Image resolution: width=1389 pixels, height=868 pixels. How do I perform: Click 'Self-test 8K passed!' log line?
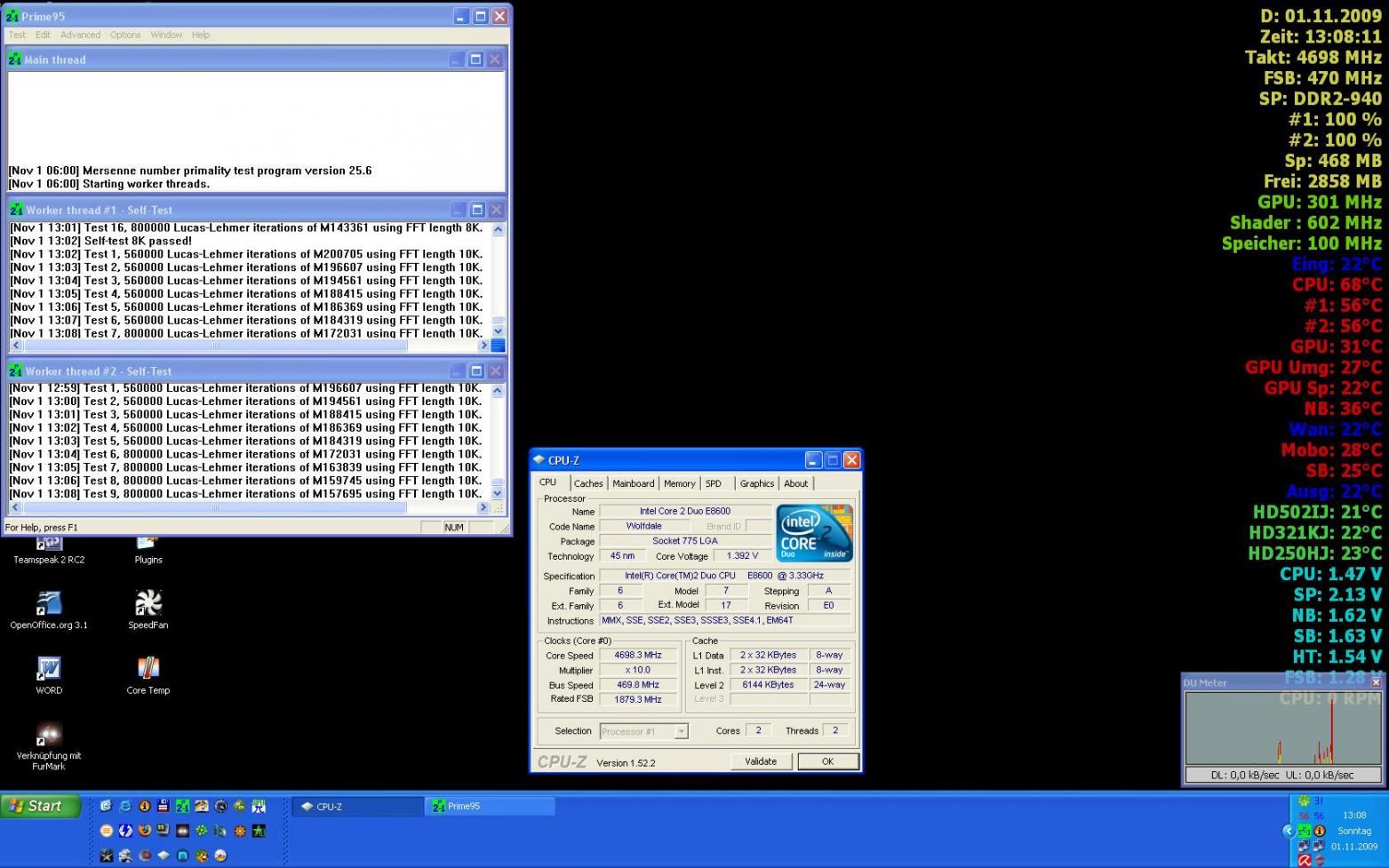pyautogui.click(x=138, y=241)
